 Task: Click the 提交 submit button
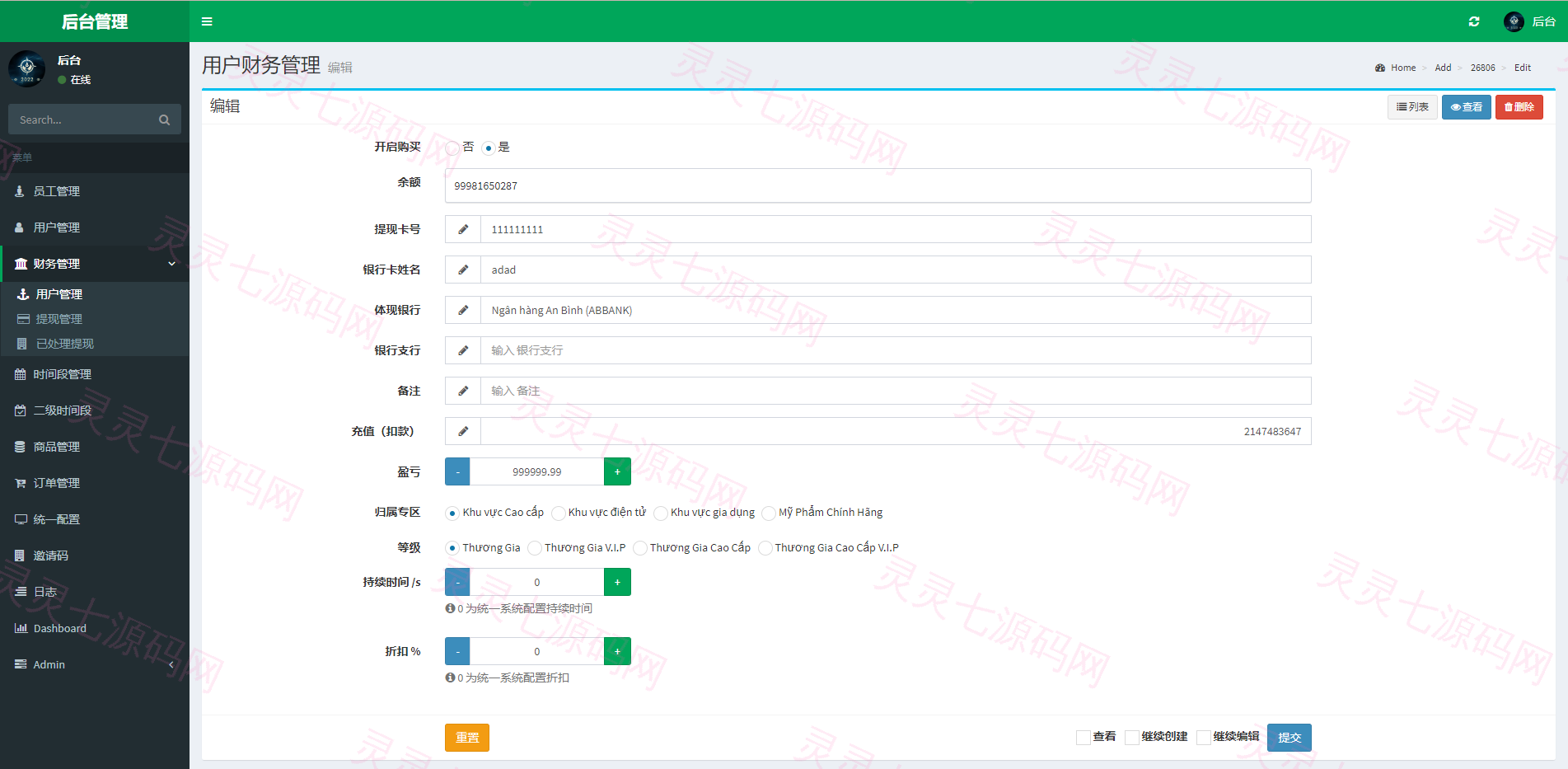pos(1290,738)
